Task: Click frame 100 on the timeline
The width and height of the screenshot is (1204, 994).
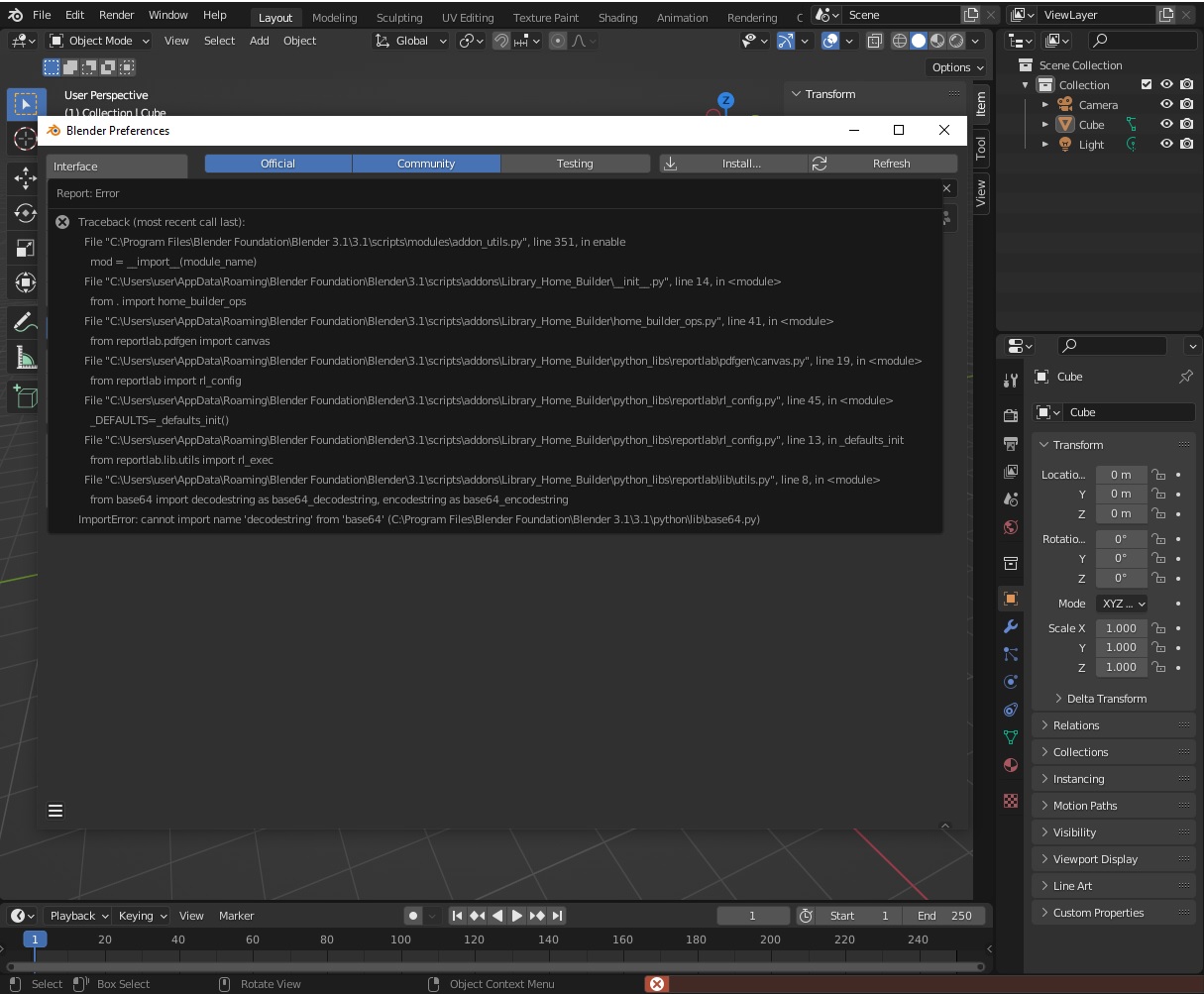Action: click(400, 939)
